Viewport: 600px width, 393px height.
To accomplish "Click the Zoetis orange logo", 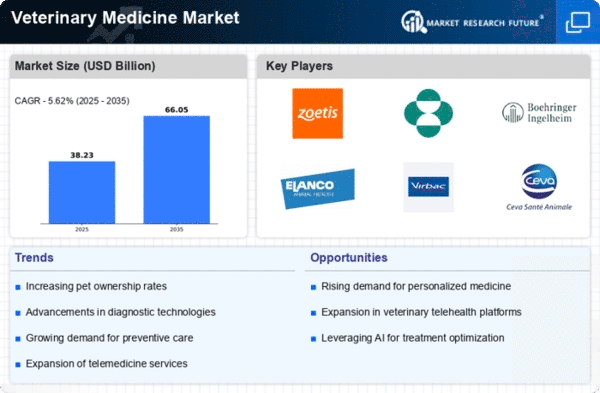I will (x=318, y=113).
